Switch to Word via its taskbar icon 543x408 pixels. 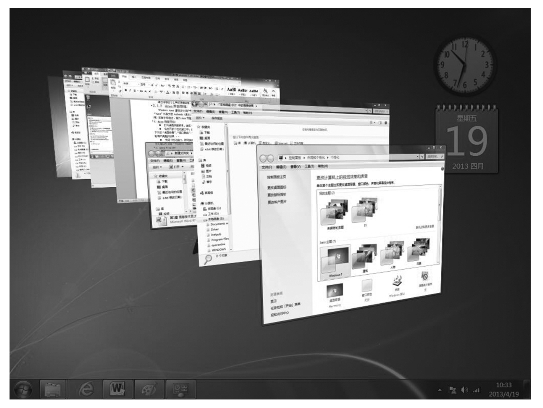[117, 389]
